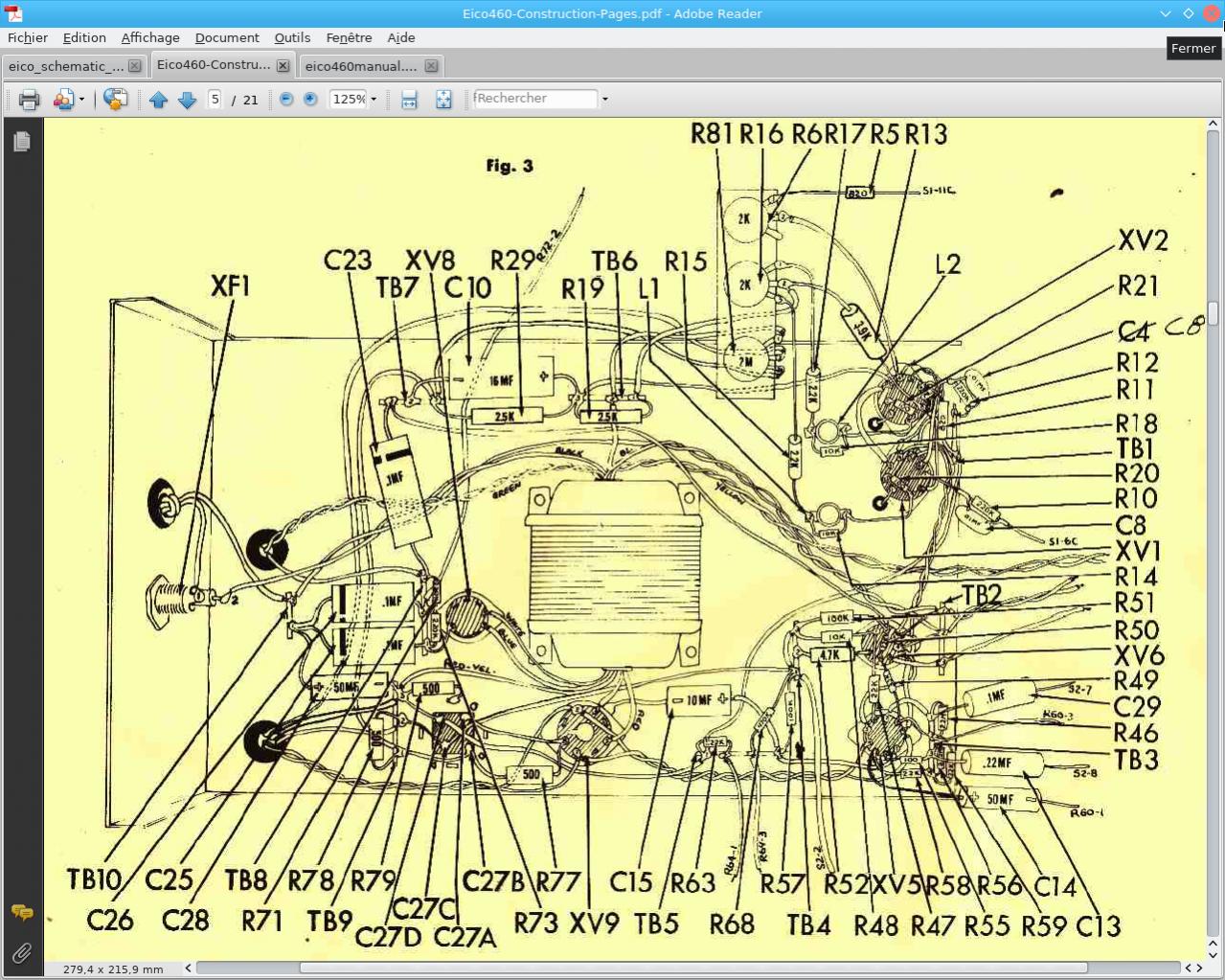
Task: Click the Adobe Reader title bar icon
Action: (x=13, y=13)
